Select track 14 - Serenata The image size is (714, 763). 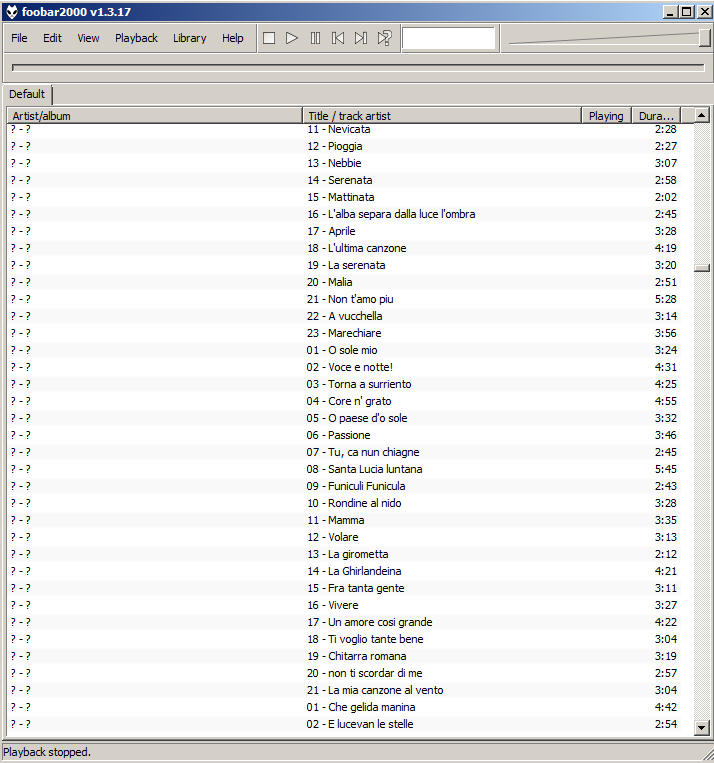pyautogui.click(x=344, y=180)
